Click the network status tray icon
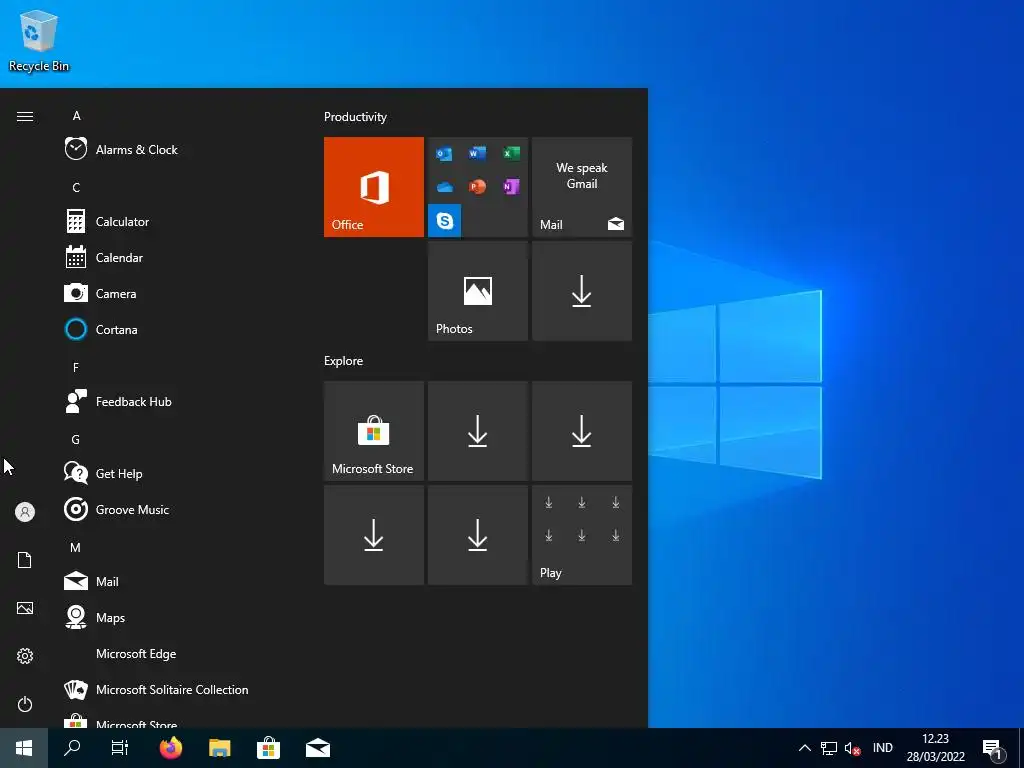Viewport: 1024px width, 768px height. [x=829, y=748]
